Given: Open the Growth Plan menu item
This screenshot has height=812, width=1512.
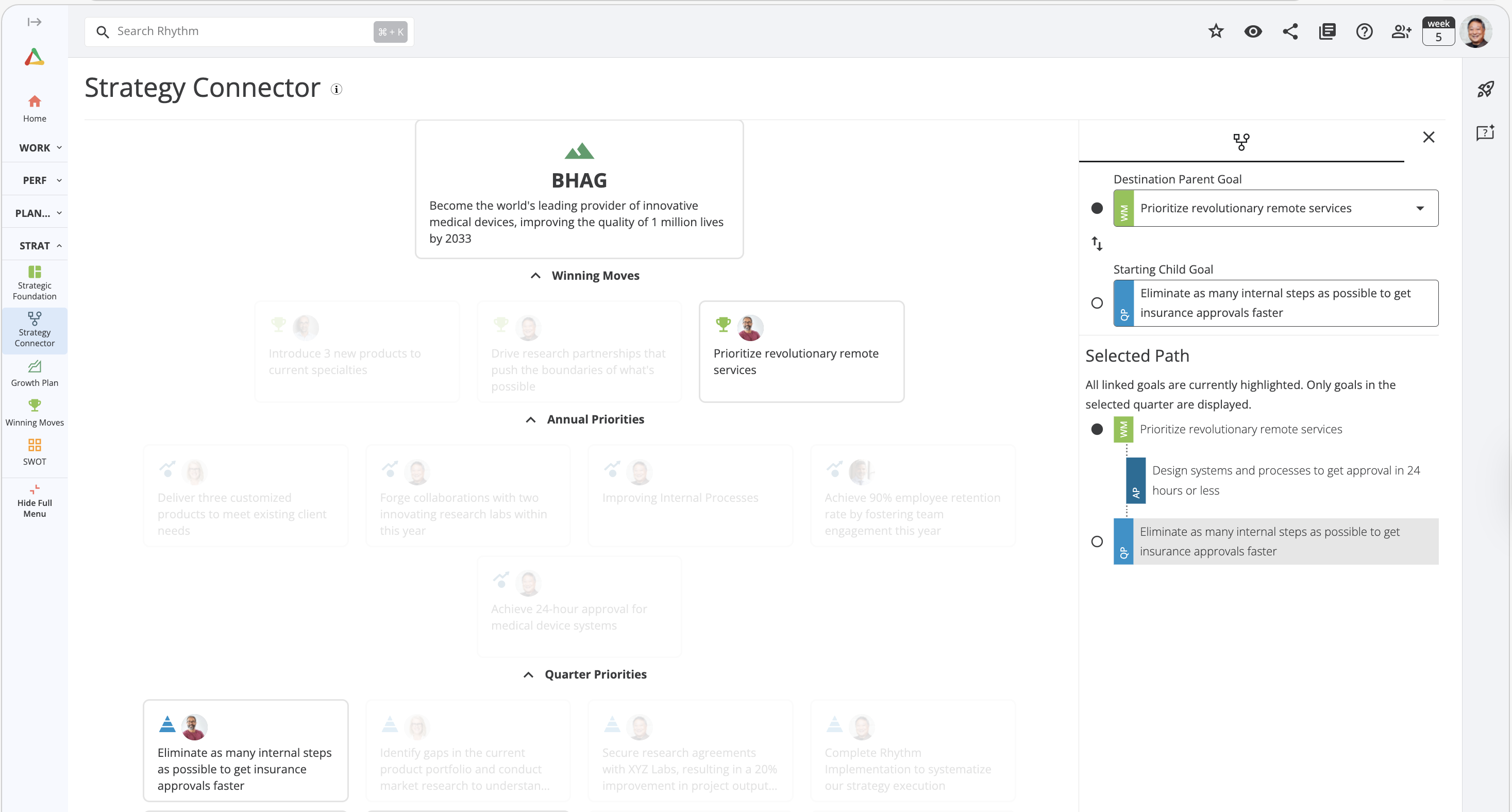Looking at the screenshot, I should [34, 373].
